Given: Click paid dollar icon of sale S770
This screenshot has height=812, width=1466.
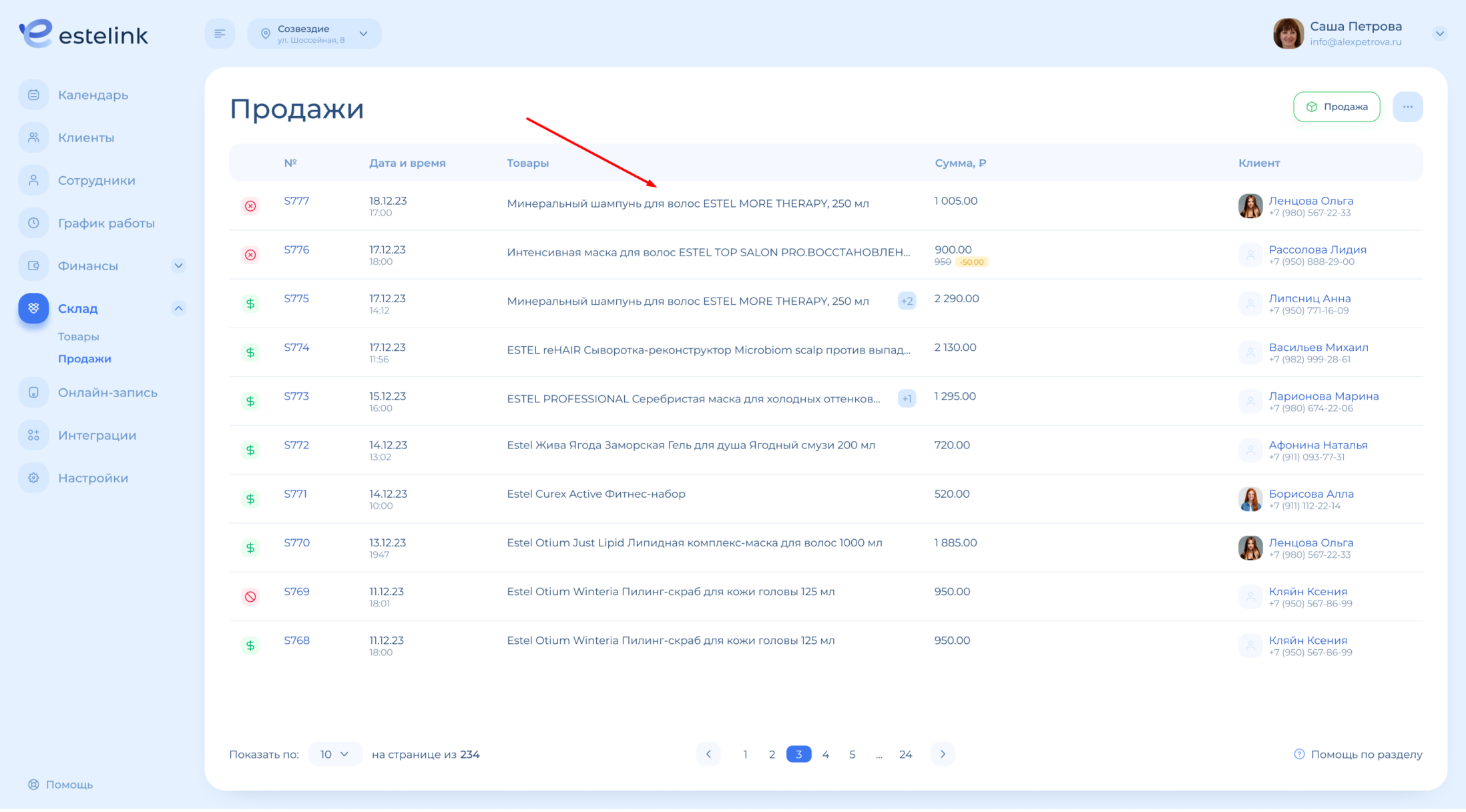Looking at the screenshot, I should (250, 548).
